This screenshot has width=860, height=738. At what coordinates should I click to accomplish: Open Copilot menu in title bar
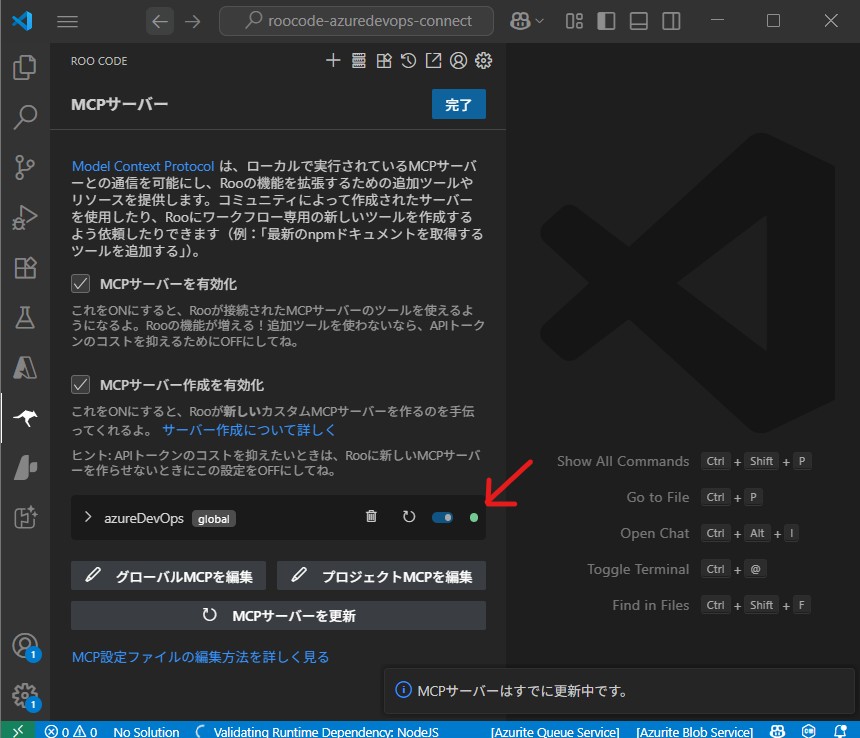click(526, 21)
